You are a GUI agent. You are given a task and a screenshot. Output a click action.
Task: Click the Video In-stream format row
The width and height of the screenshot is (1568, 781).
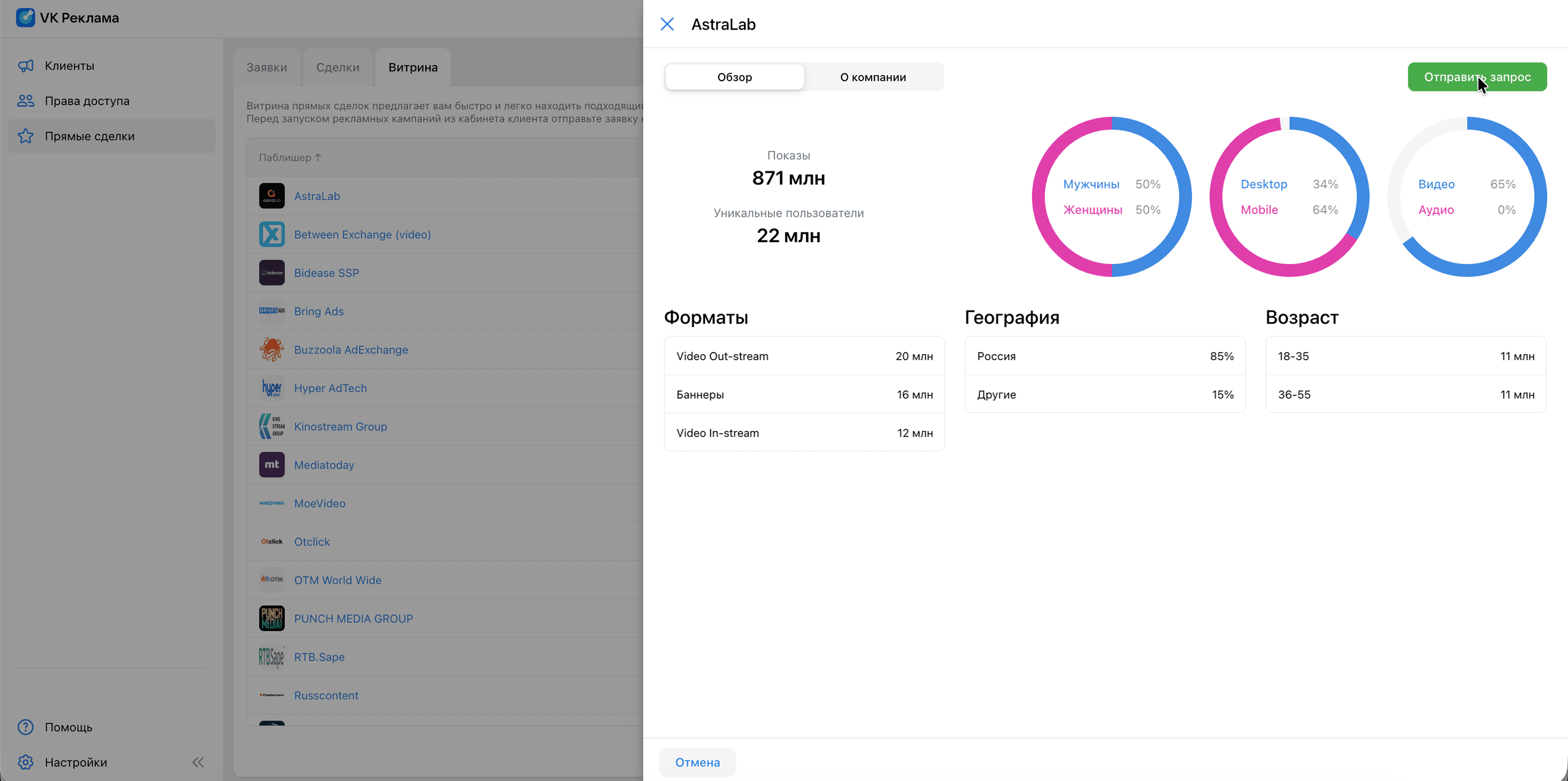click(x=804, y=433)
